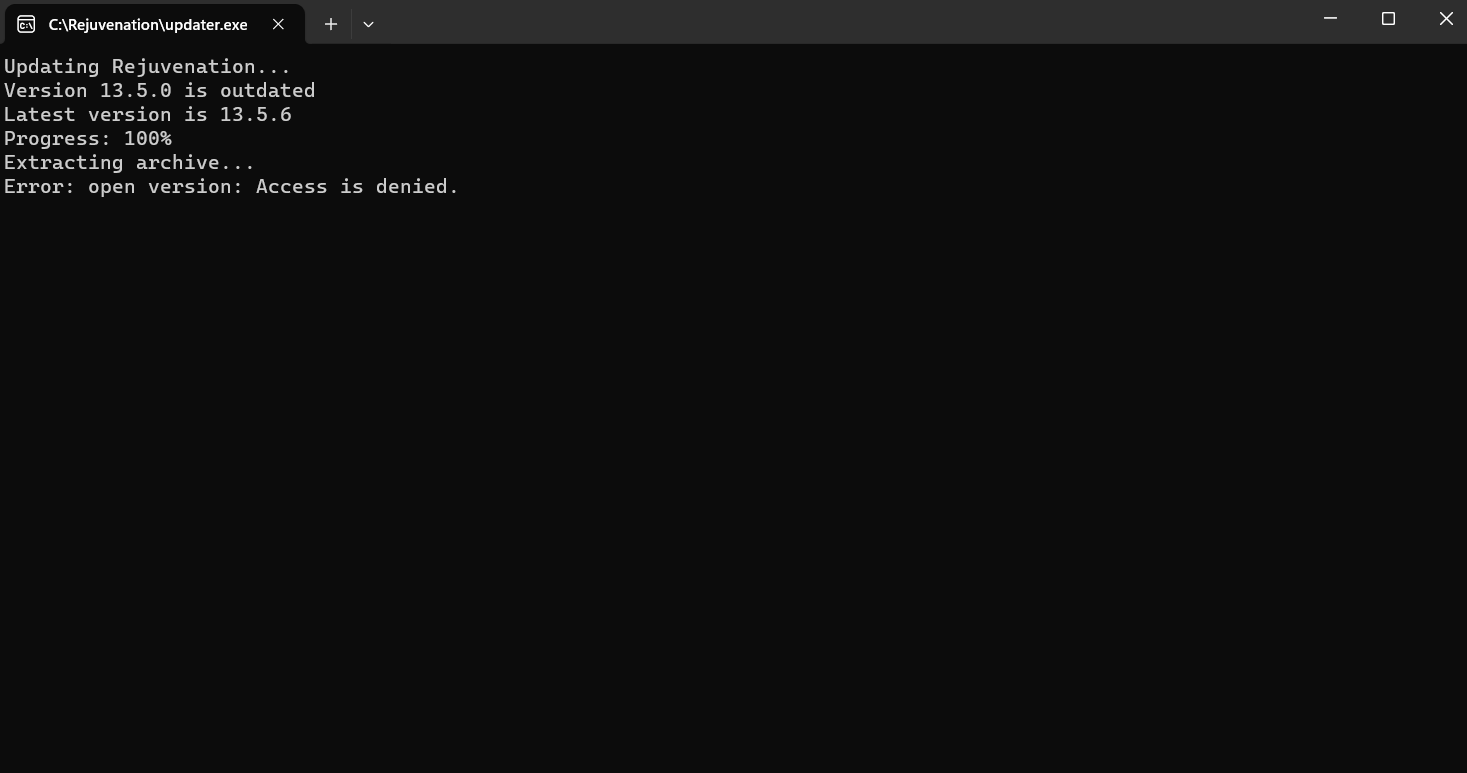Click the empty title bar drag area
The height and width of the screenshot is (773, 1467).
coord(800,22)
